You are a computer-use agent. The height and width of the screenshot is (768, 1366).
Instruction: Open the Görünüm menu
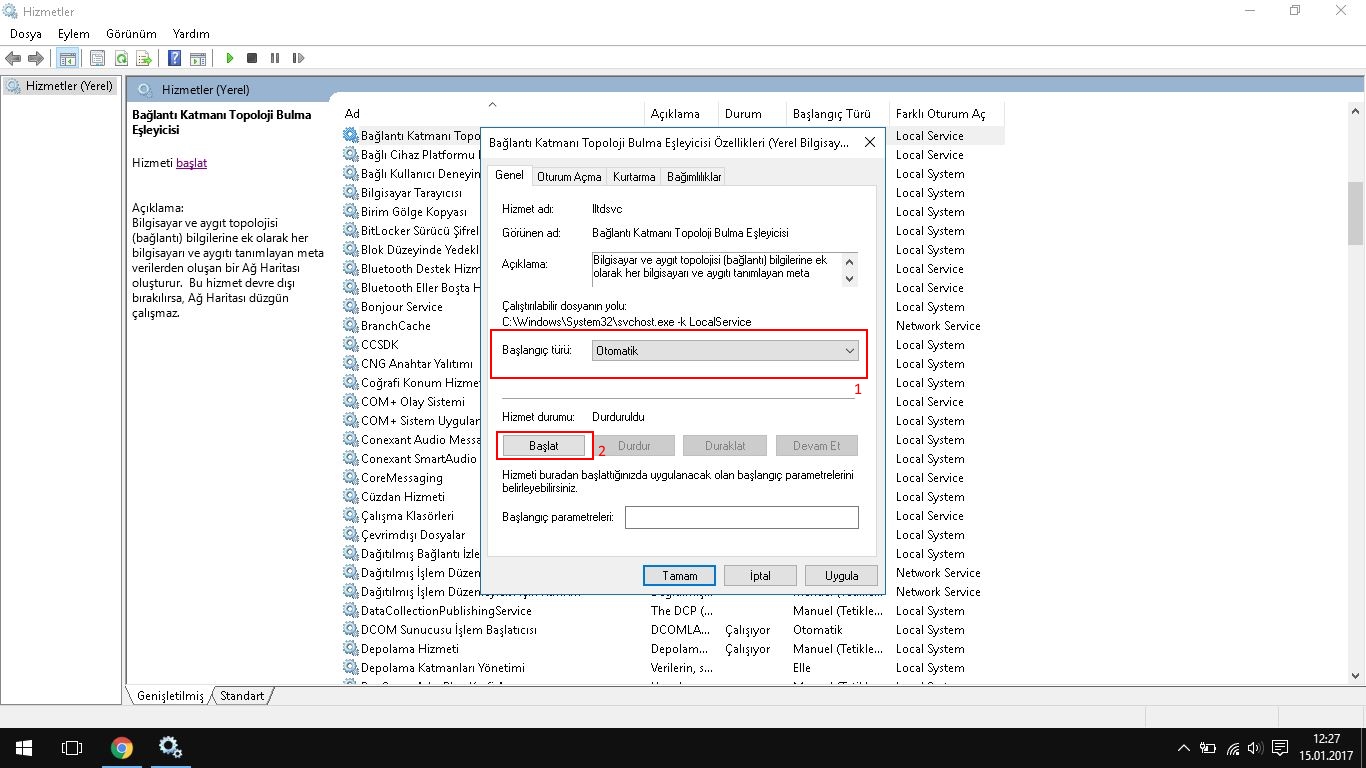131,34
